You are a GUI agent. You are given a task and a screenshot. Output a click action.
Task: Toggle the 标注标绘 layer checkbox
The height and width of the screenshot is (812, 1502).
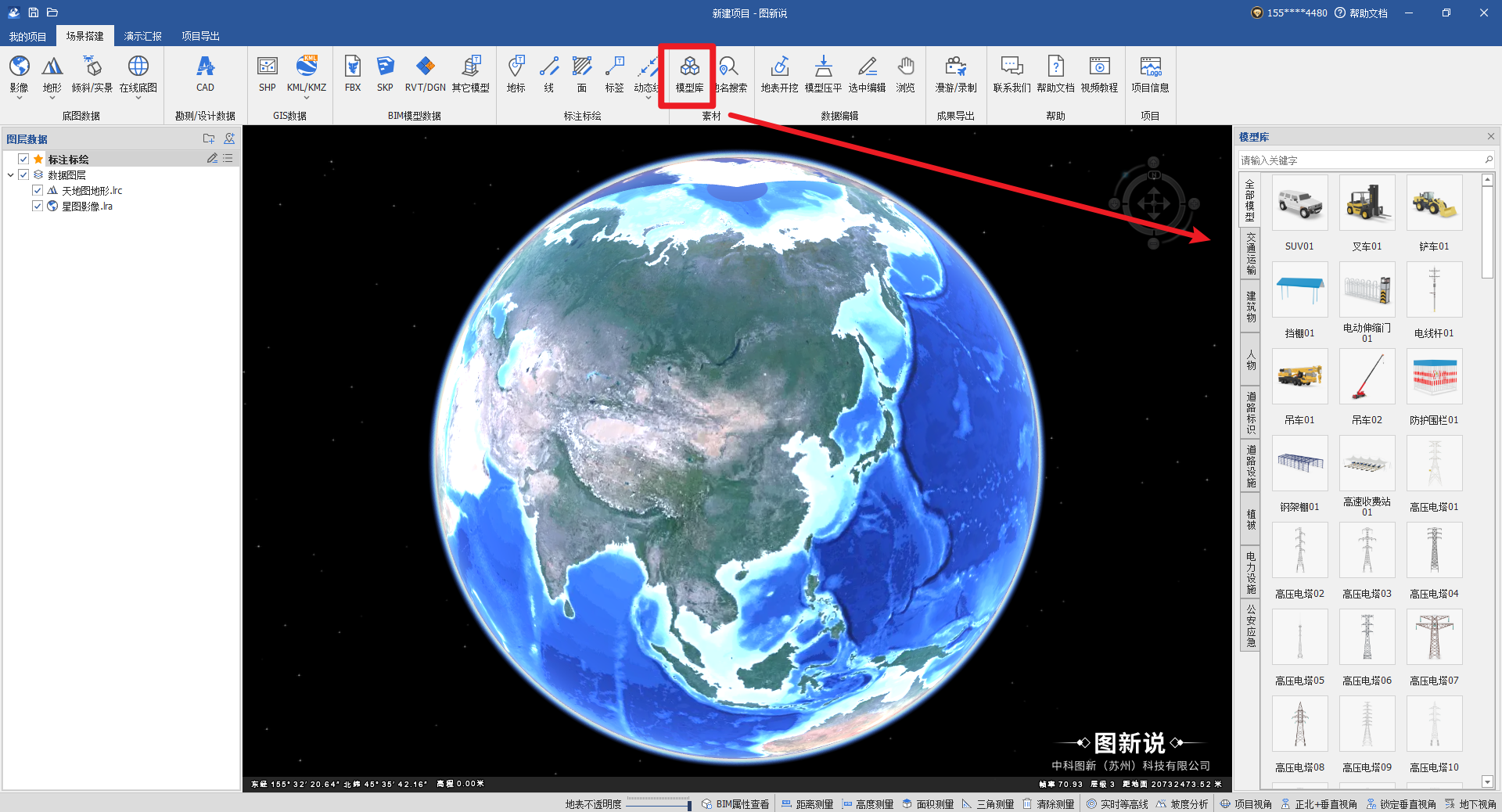pyautogui.click(x=23, y=159)
